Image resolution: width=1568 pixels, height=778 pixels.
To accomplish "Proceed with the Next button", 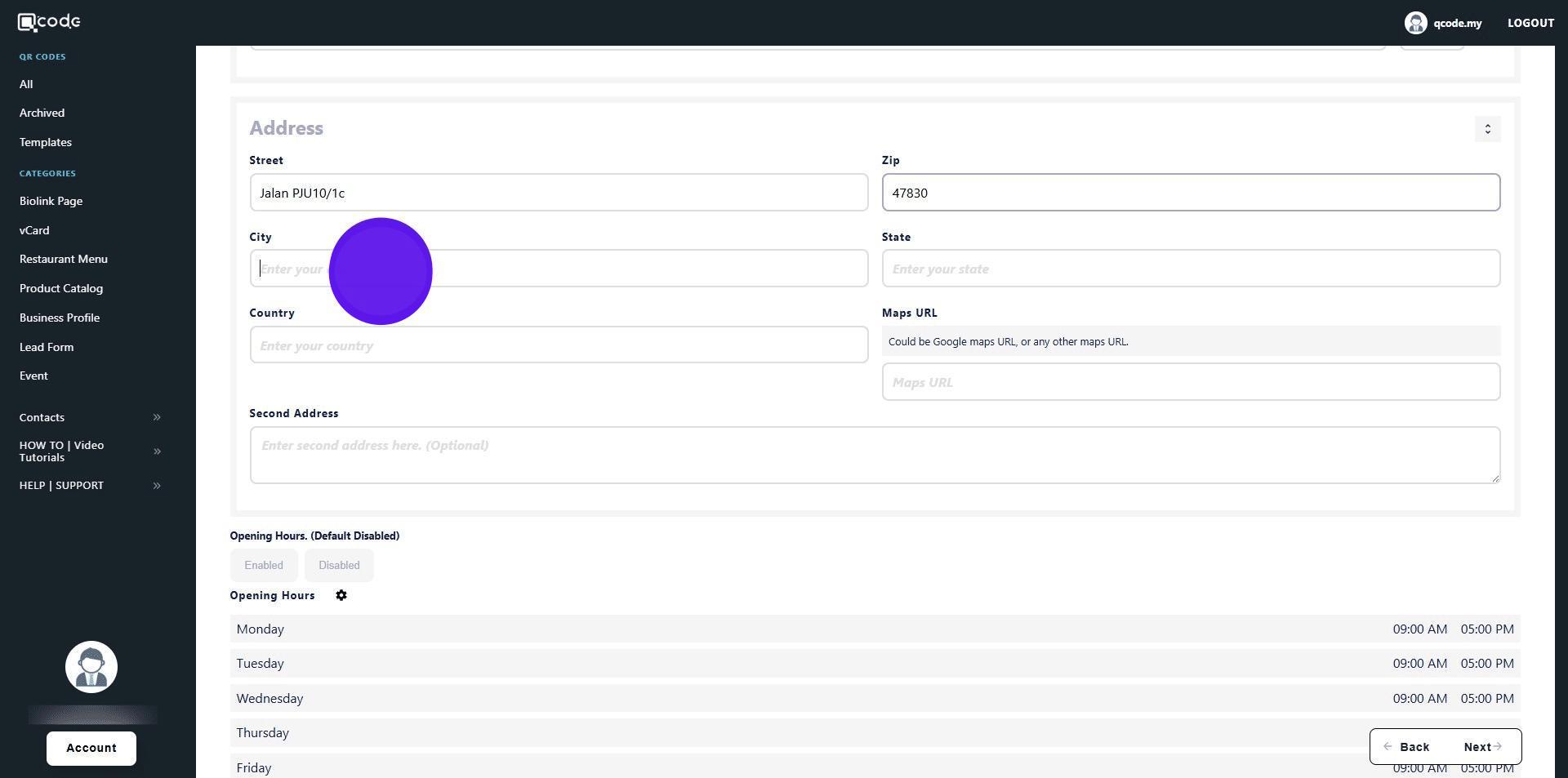I will pyautogui.click(x=1482, y=747).
